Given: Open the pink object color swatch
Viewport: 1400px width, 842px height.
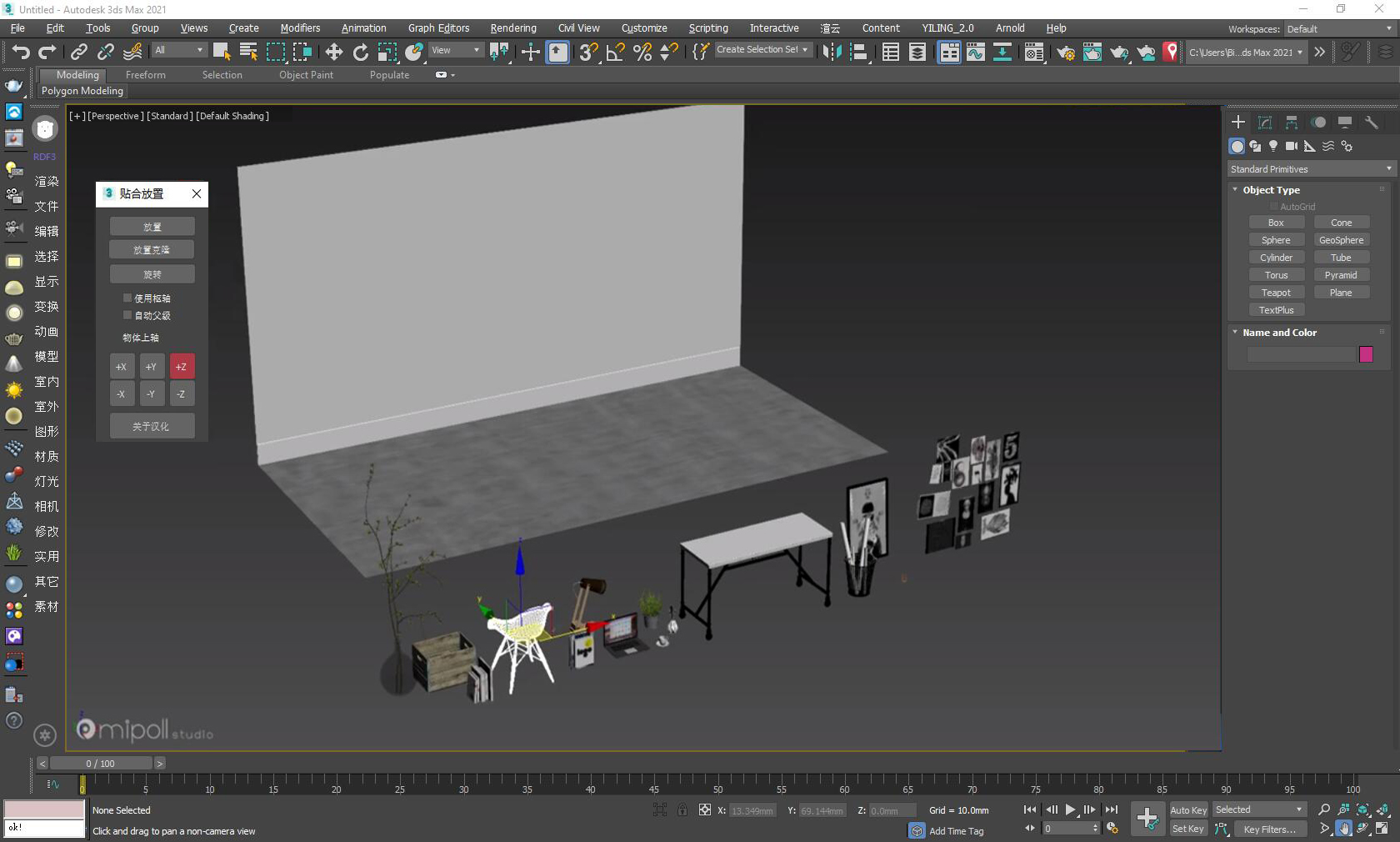Looking at the screenshot, I should 1366,354.
